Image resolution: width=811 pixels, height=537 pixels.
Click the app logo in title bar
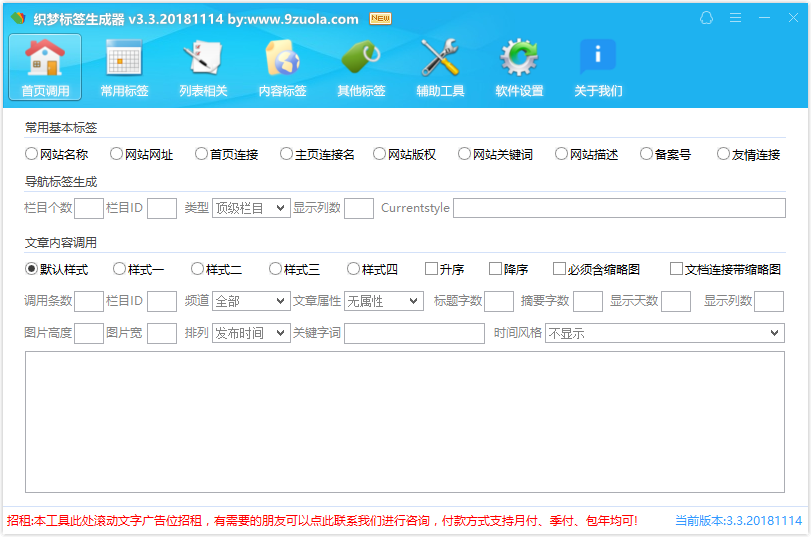tap(18, 19)
